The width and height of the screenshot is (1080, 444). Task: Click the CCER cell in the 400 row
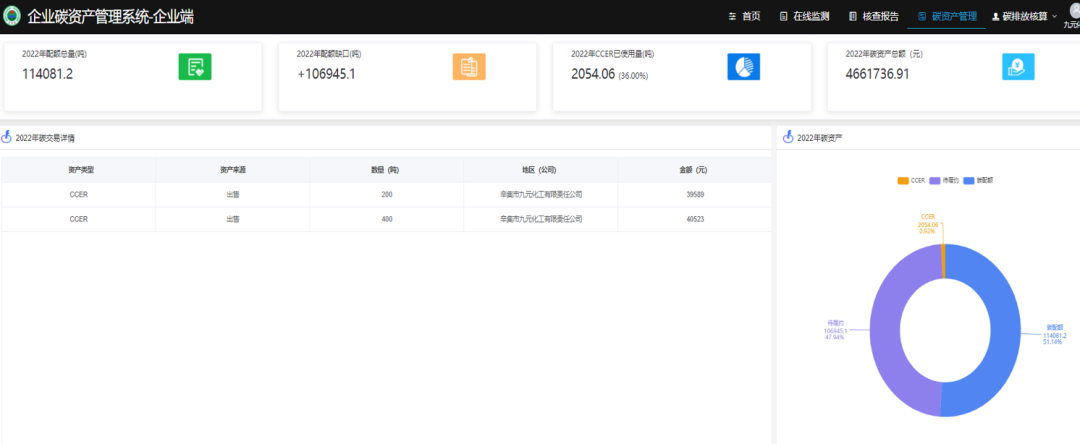(x=79, y=219)
